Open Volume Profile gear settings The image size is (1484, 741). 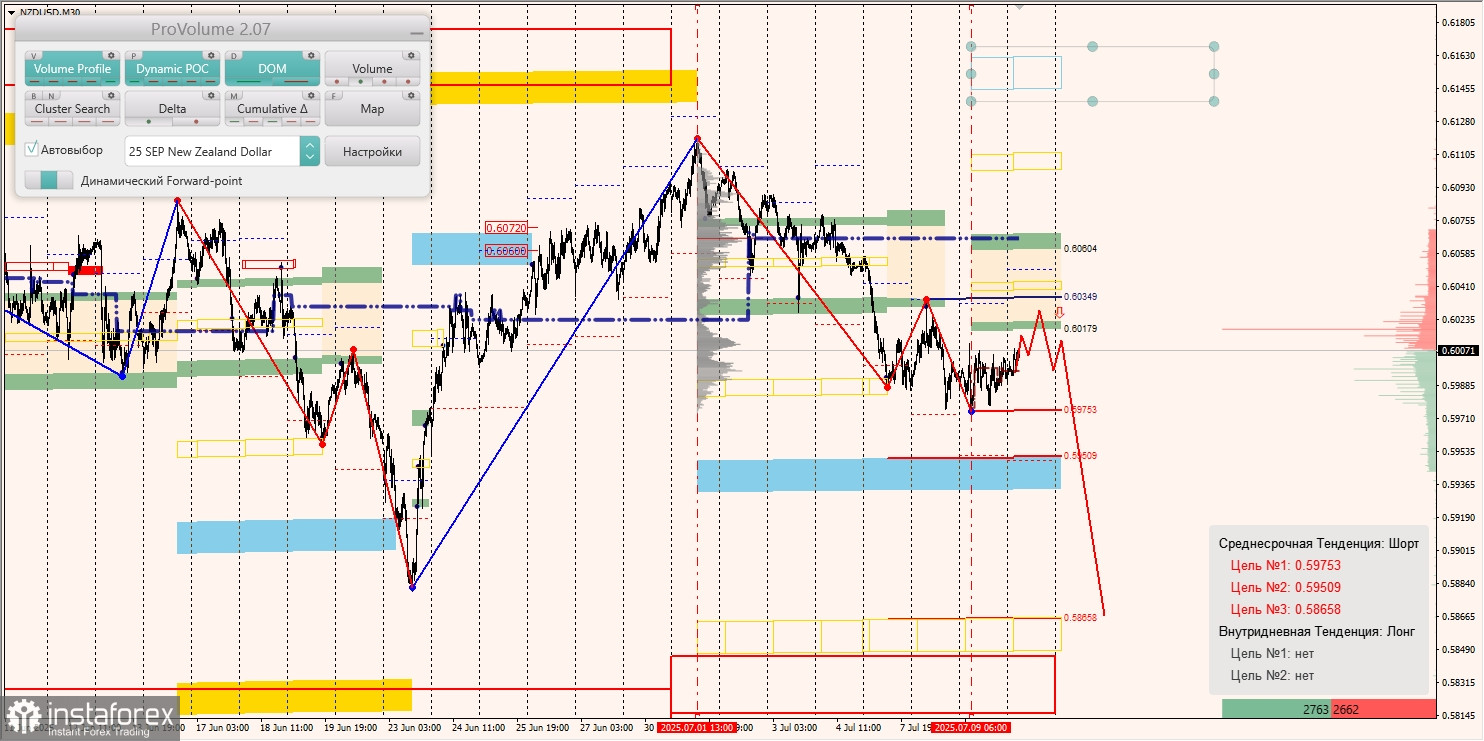(x=111, y=55)
